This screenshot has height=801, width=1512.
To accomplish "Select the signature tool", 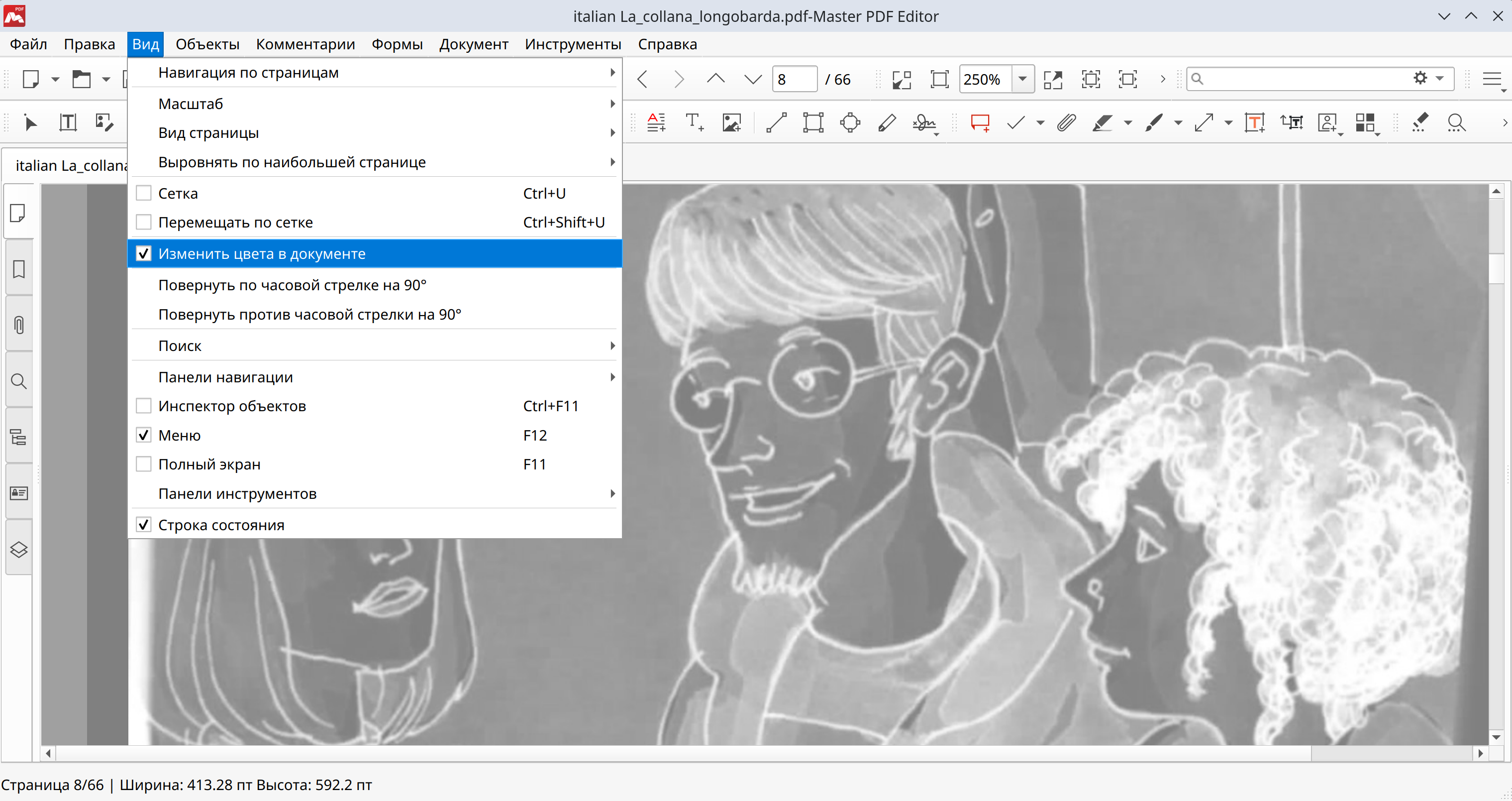I will [924, 123].
